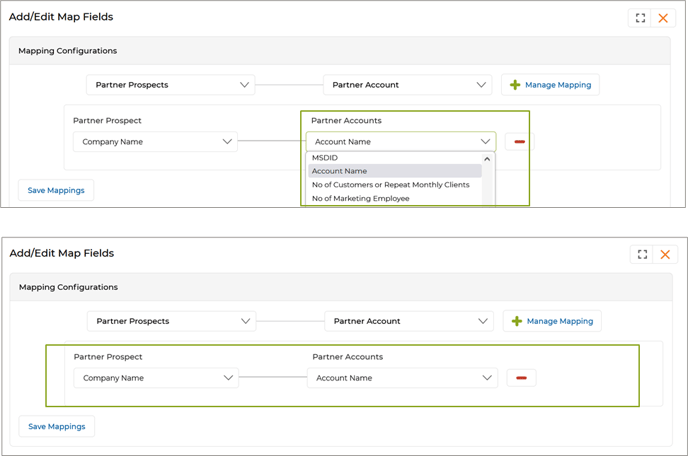Expand Company Name dropdown in upper dialog

[x=155, y=142]
